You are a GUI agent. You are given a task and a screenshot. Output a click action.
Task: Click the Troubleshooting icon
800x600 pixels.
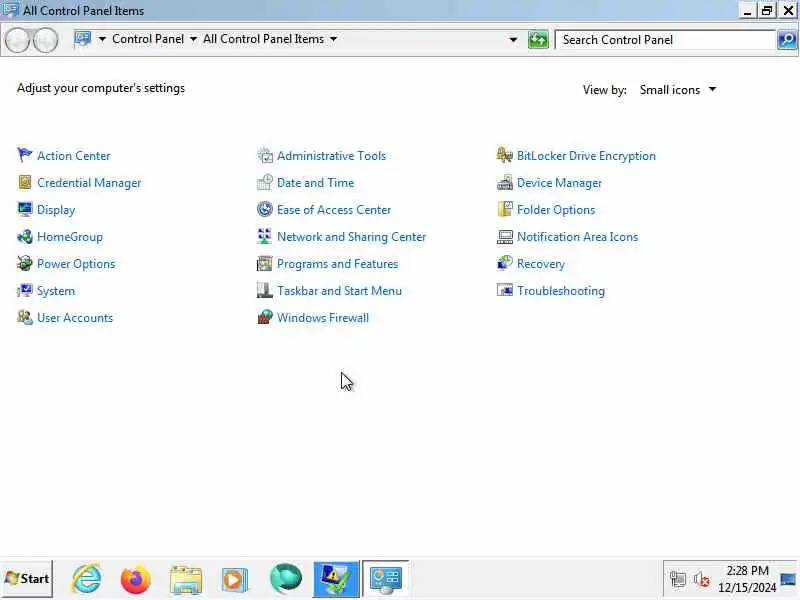coord(505,290)
